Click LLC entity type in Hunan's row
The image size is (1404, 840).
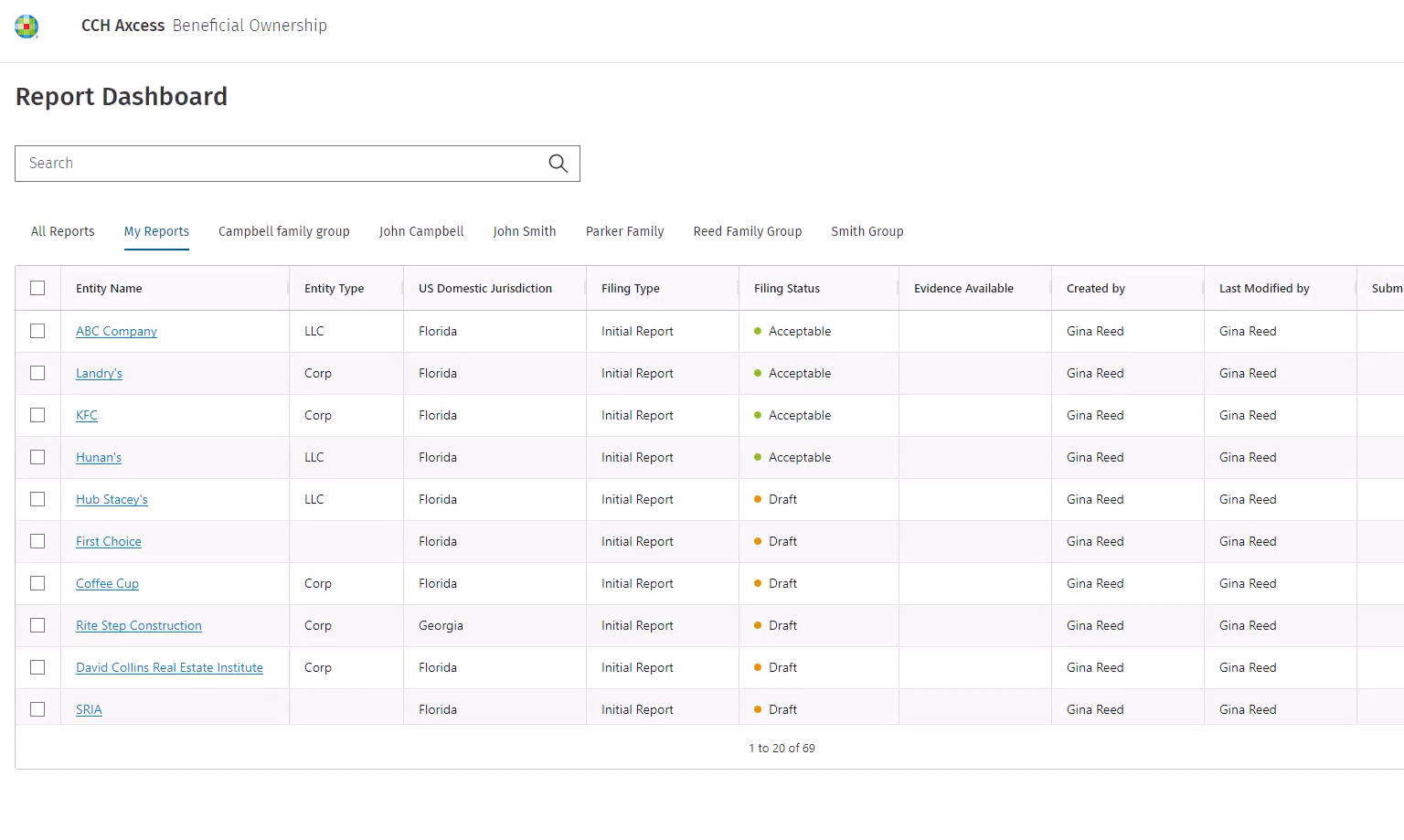tap(314, 457)
